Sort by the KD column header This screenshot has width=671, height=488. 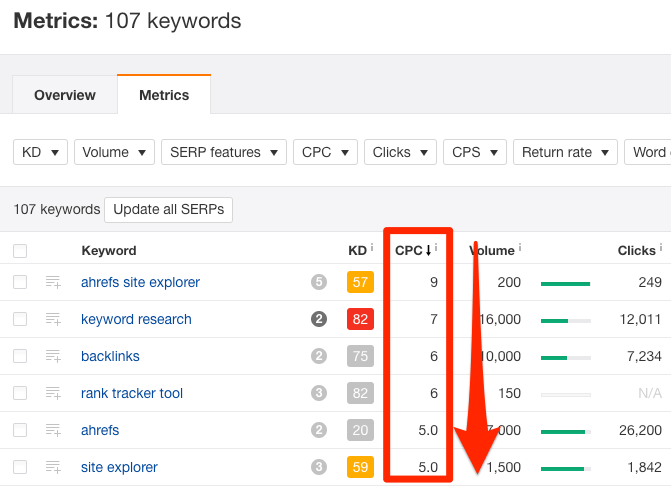[x=357, y=250]
